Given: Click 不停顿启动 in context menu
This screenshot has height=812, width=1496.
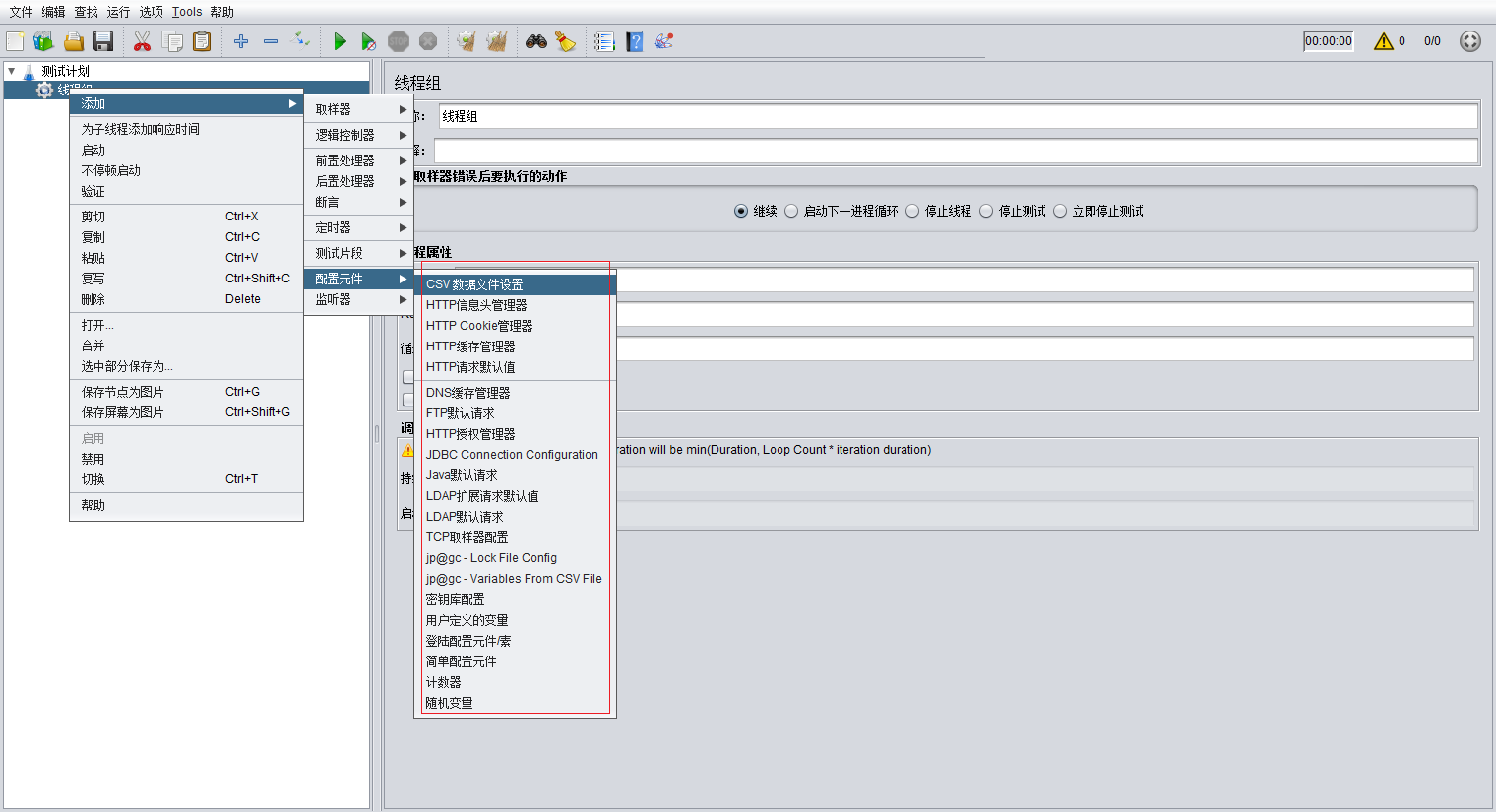Looking at the screenshot, I should click(186, 170).
